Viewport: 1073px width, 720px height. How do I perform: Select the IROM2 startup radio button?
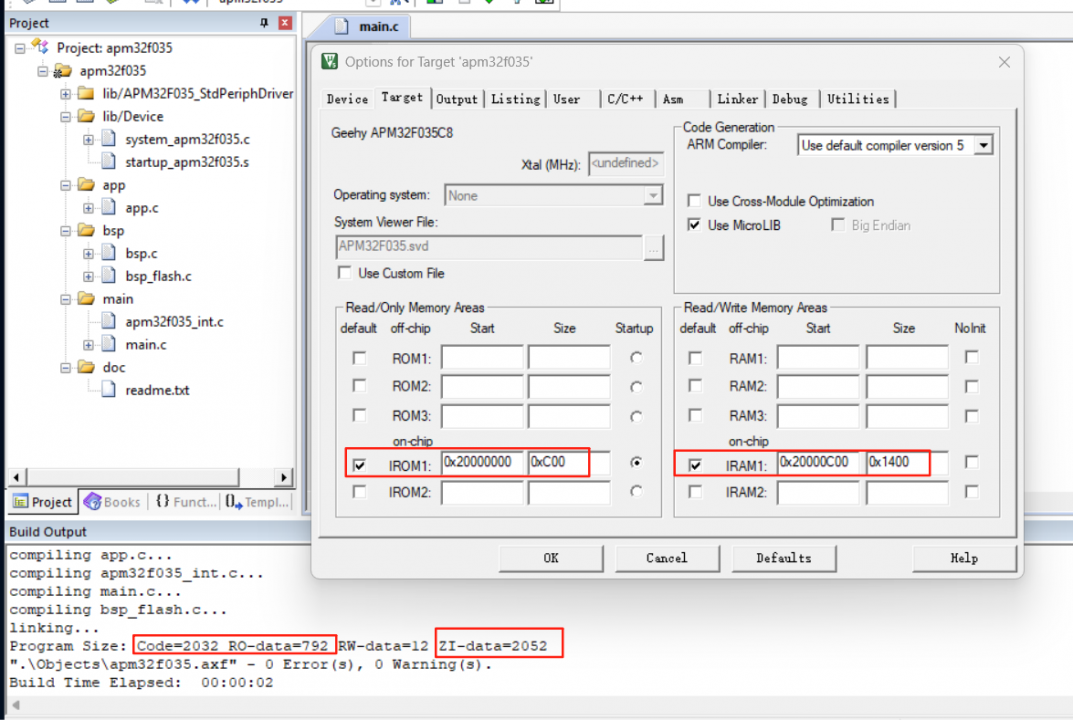(x=636, y=492)
